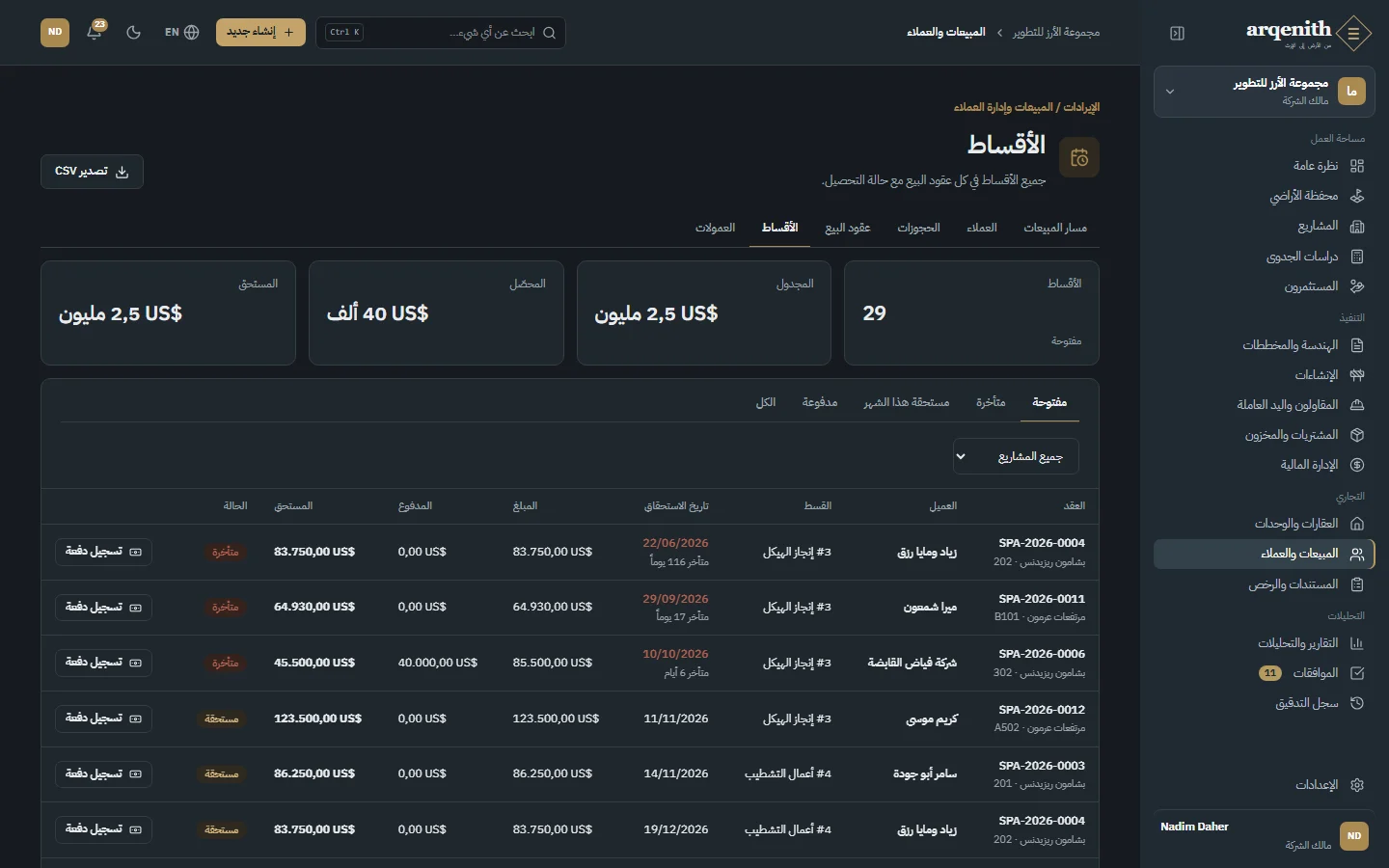This screenshot has height=868, width=1389.
Task: Filter by مدفوعة paid installments
Action: [820, 402]
